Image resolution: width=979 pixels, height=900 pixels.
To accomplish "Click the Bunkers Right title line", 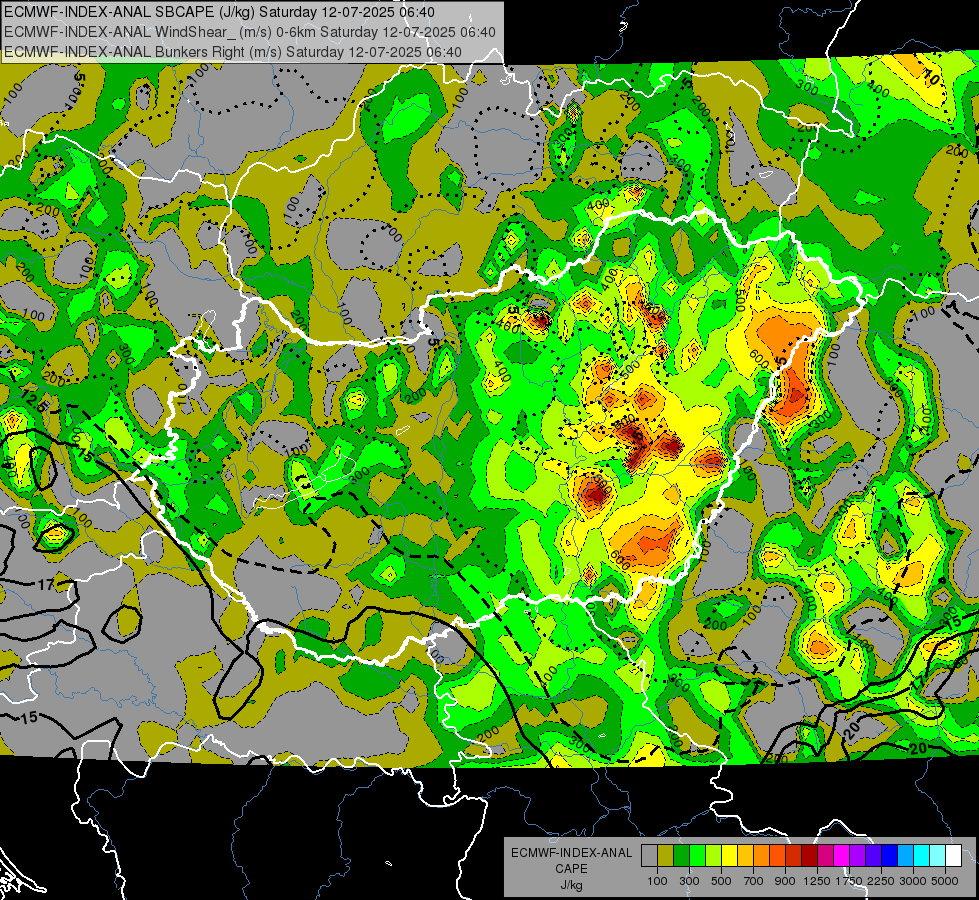I will coord(233,52).
